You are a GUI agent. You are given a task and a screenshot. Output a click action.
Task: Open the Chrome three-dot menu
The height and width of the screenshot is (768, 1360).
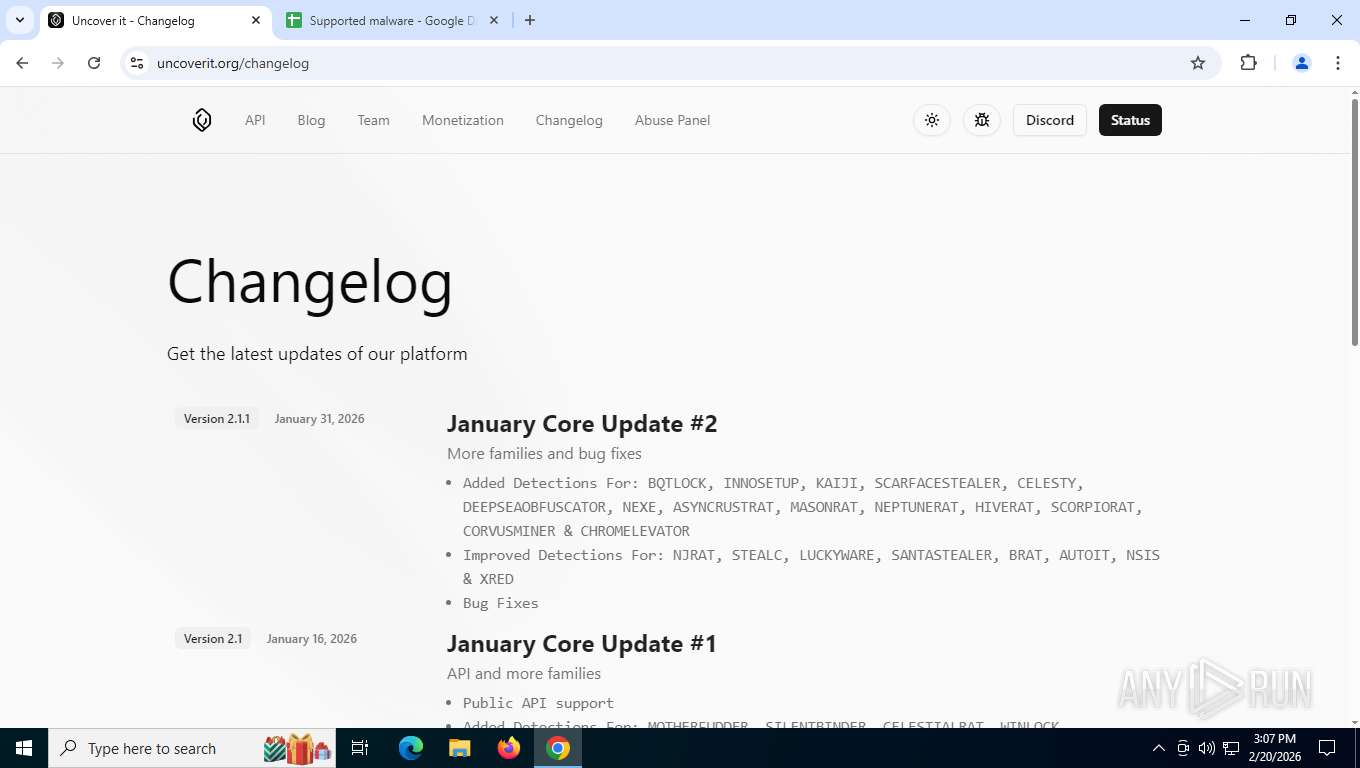click(x=1338, y=63)
